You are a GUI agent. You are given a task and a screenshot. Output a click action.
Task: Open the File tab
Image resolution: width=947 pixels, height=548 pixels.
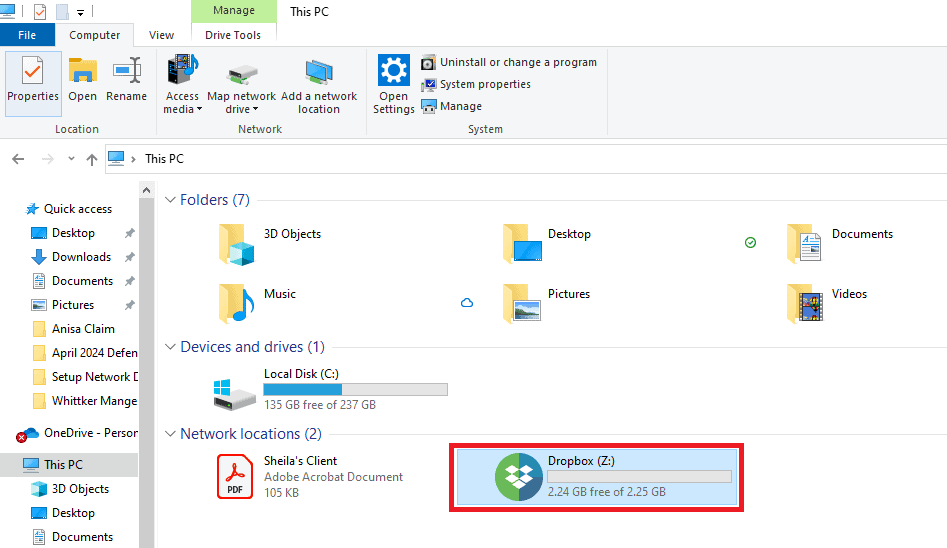pyautogui.click(x=27, y=35)
